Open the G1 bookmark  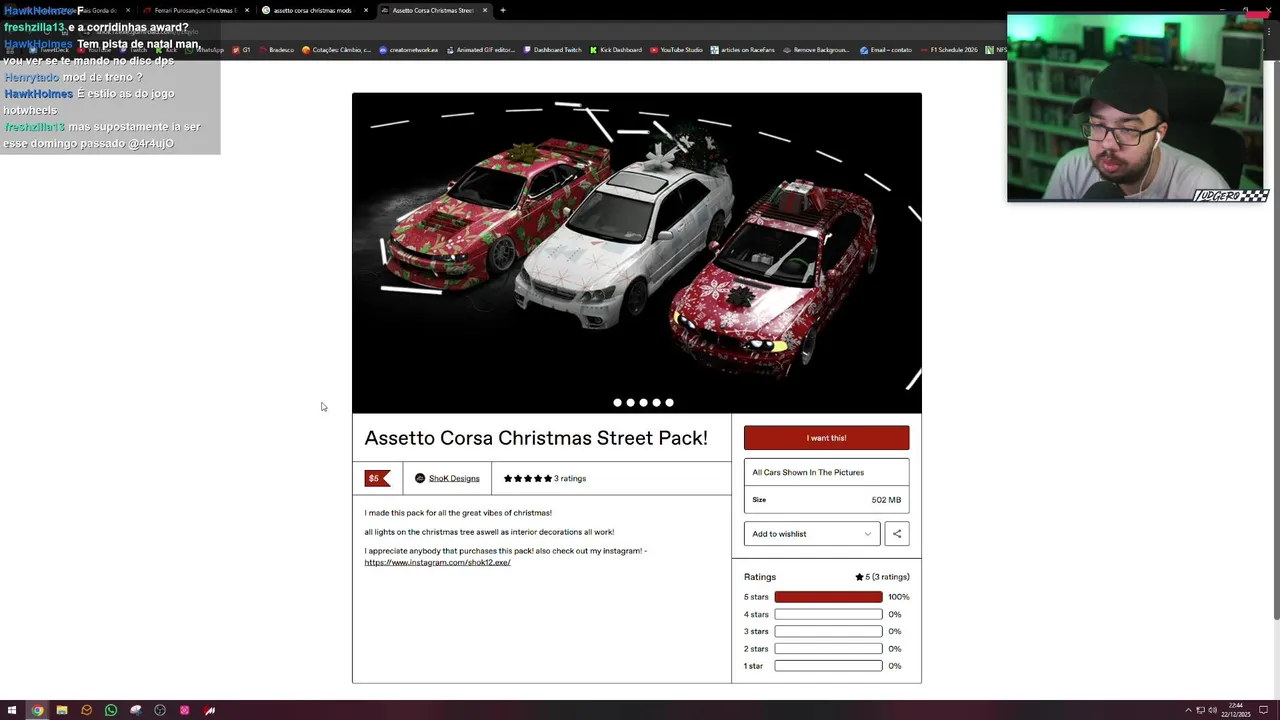pyautogui.click(x=241, y=50)
